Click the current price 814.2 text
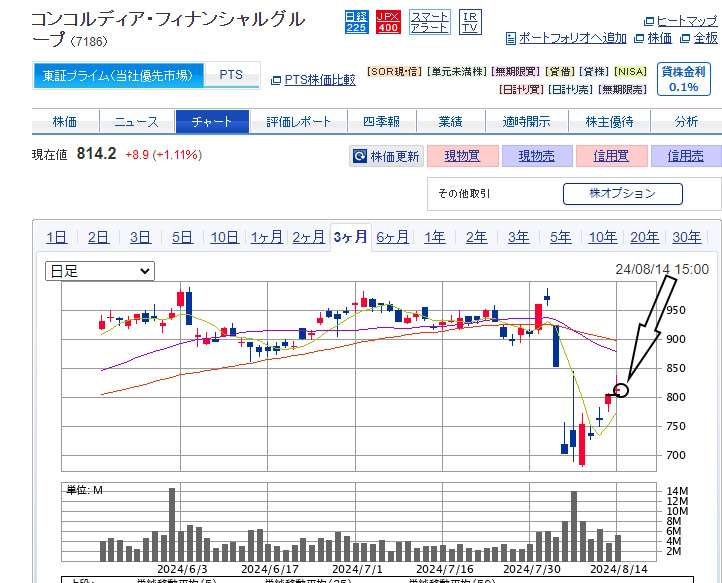 [96, 153]
